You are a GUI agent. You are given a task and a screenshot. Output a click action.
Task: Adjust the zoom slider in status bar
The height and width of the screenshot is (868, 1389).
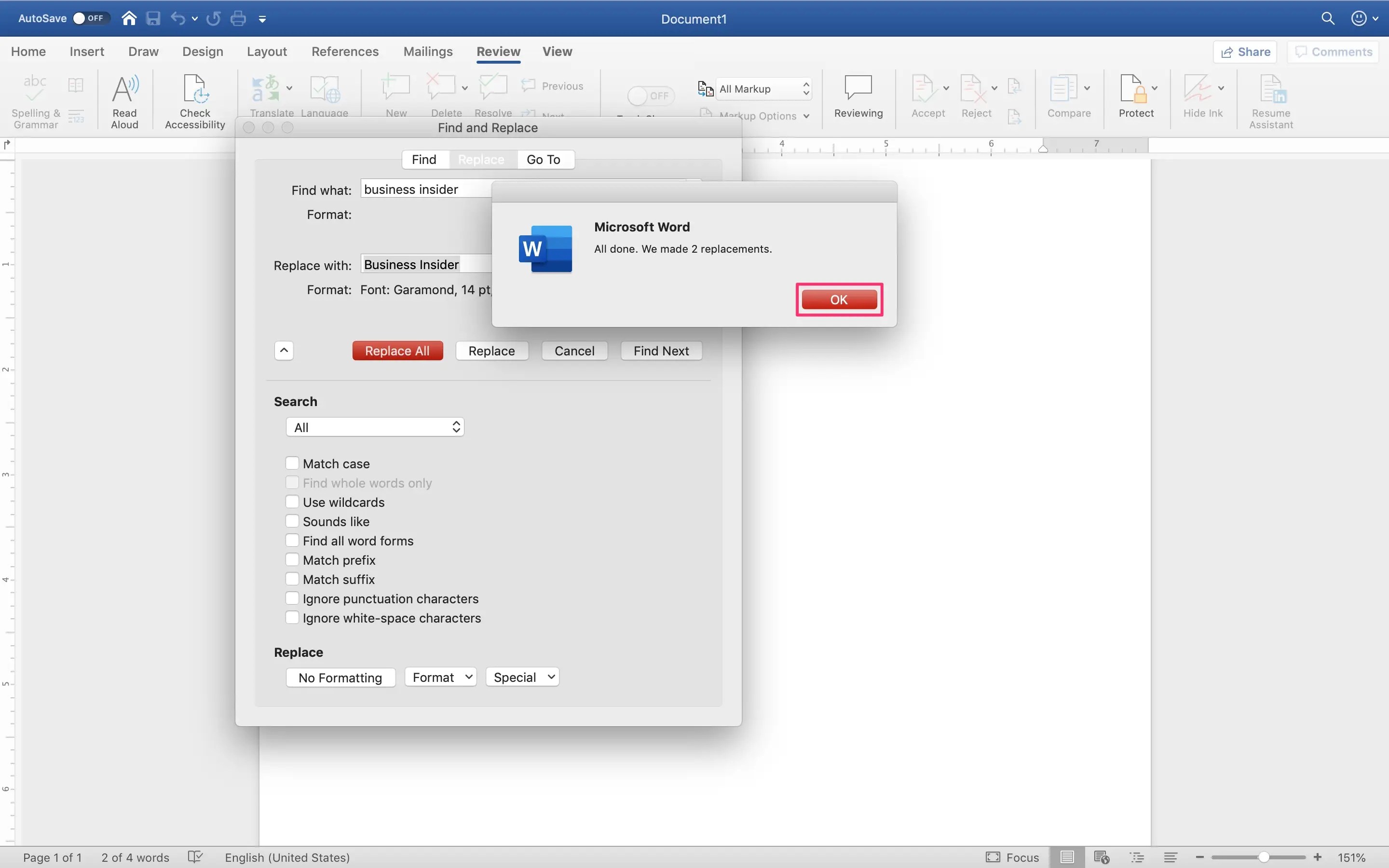click(1263, 857)
